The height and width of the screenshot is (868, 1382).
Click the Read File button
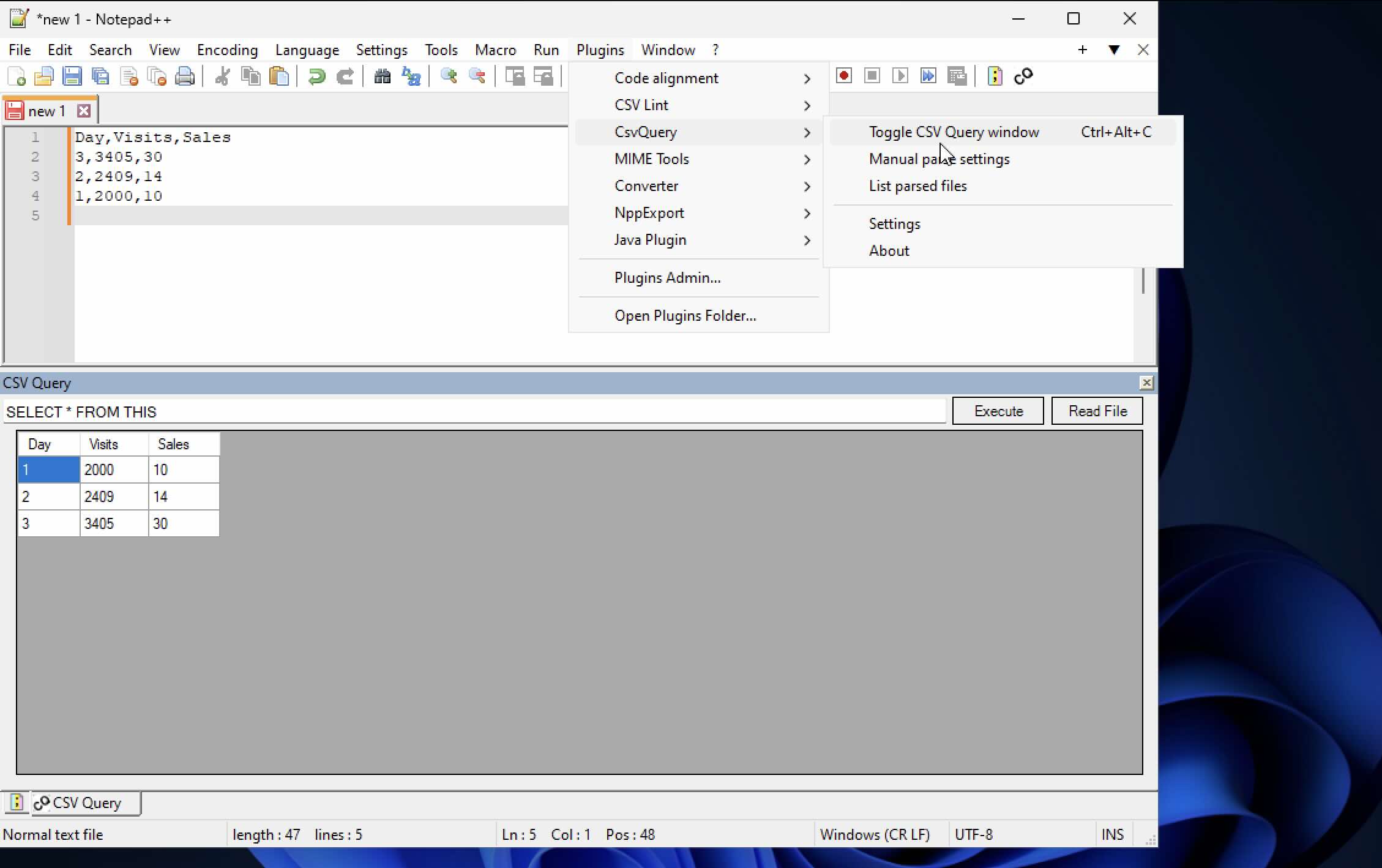click(1097, 411)
